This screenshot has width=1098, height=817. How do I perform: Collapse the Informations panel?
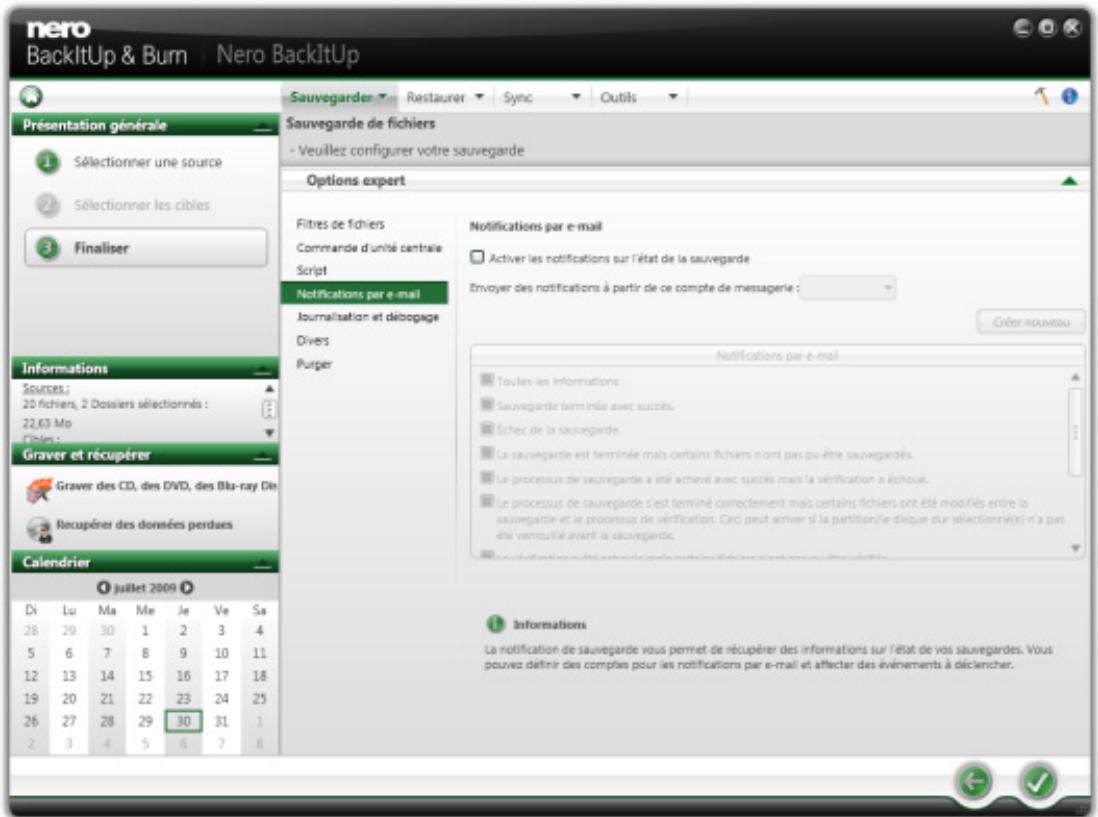coord(263,369)
